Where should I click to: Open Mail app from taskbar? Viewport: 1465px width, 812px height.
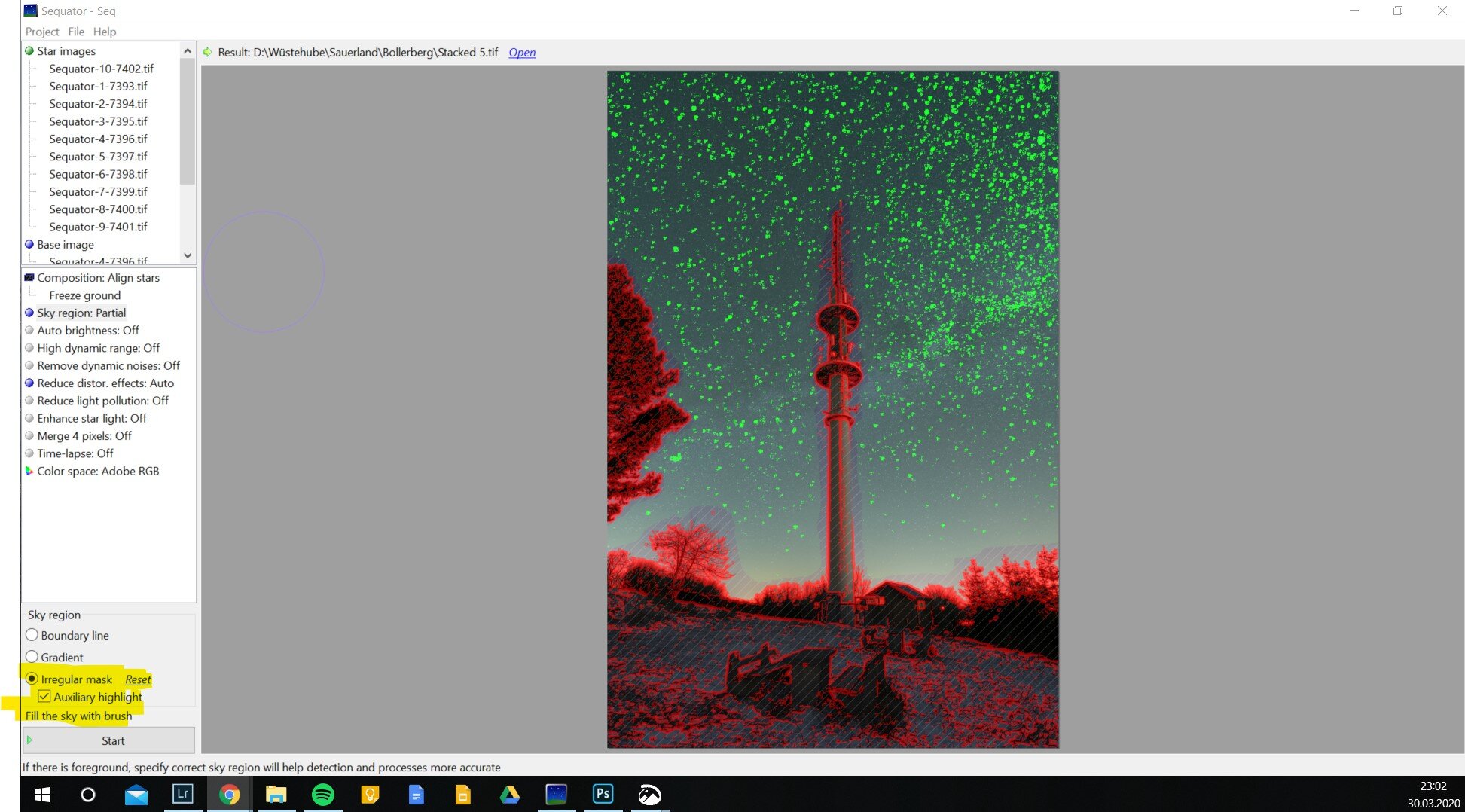click(x=136, y=795)
